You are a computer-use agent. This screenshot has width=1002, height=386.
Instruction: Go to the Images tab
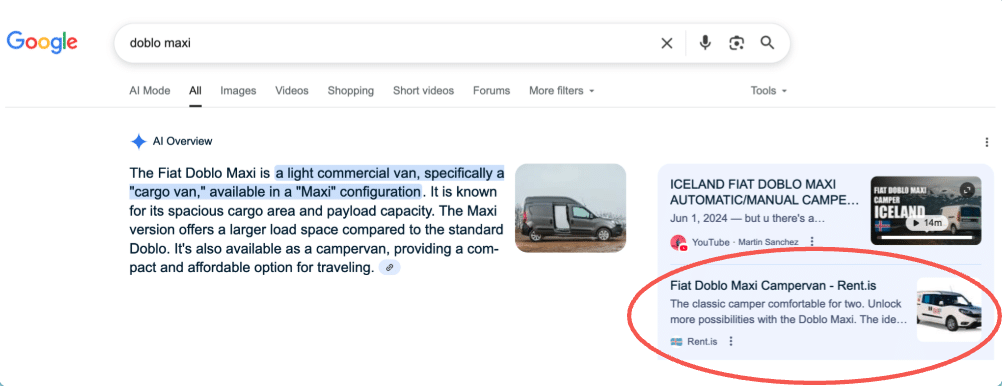tap(238, 91)
